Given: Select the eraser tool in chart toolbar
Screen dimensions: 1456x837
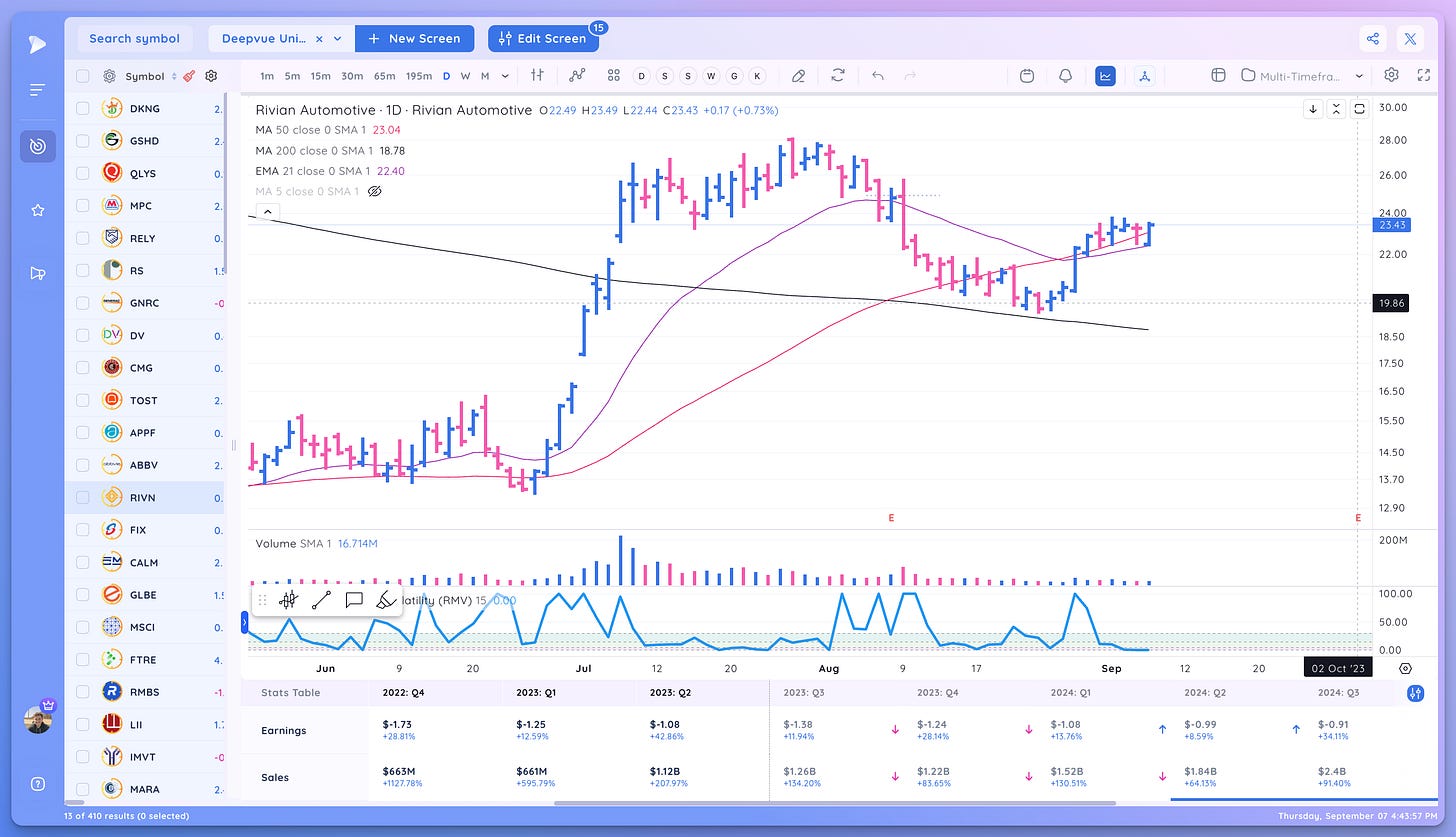Looking at the screenshot, I should [798, 75].
